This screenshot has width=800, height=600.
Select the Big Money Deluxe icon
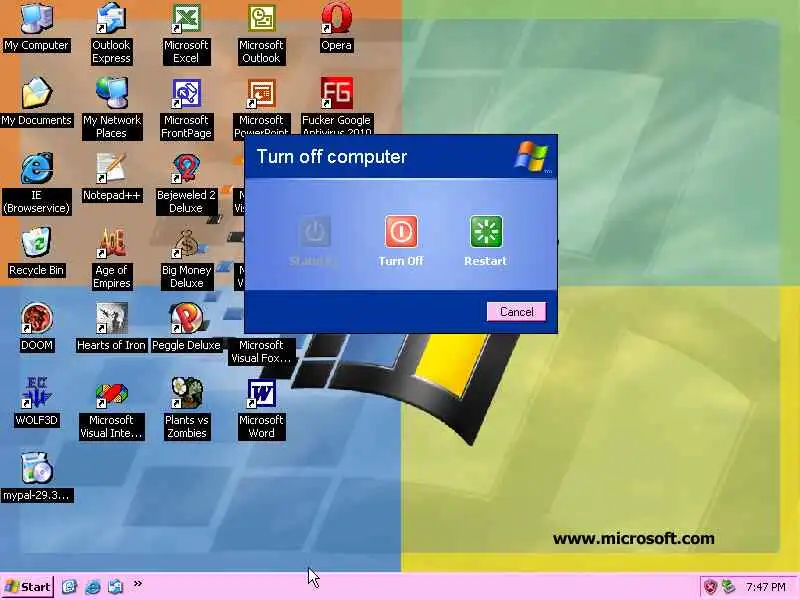(x=186, y=243)
